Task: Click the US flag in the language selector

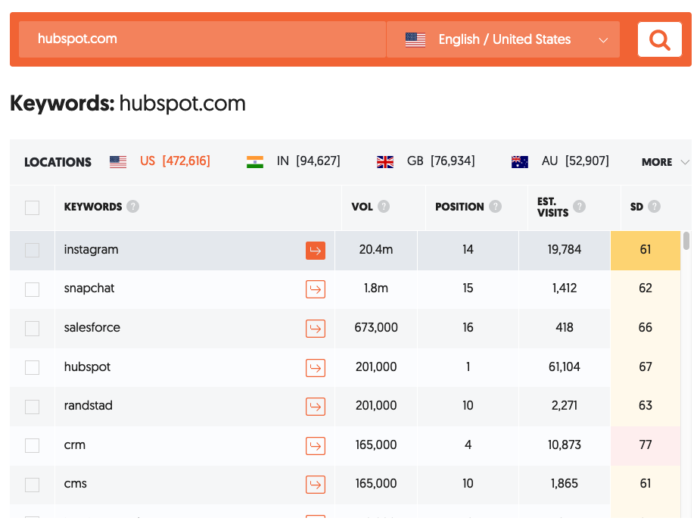Action: (x=415, y=40)
